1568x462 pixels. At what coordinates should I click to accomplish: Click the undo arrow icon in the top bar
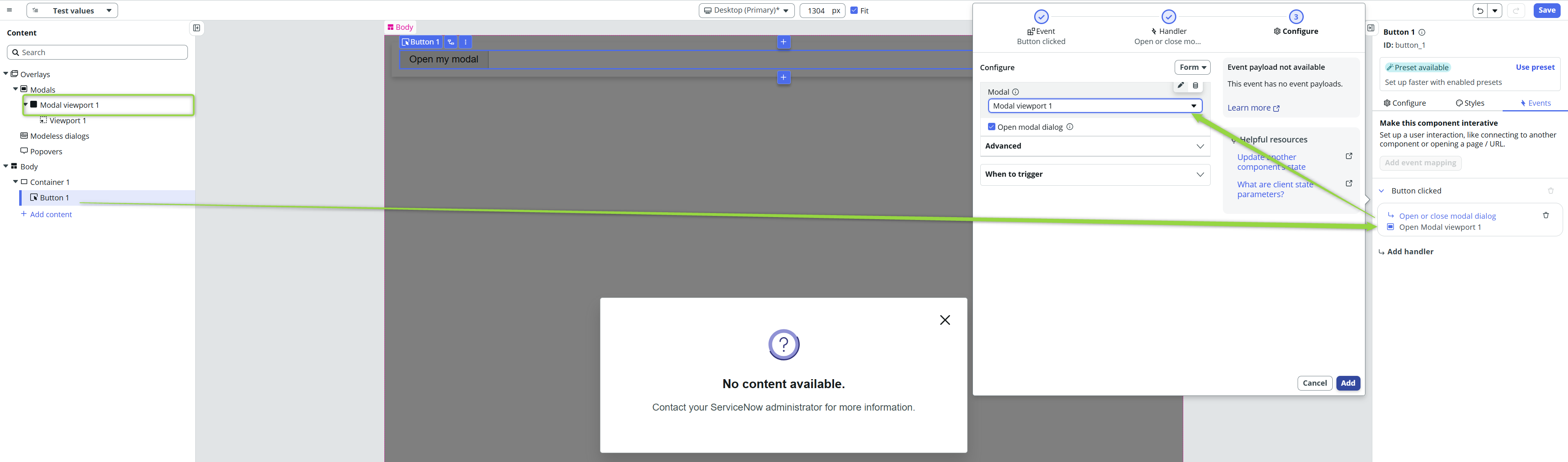(1480, 10)
